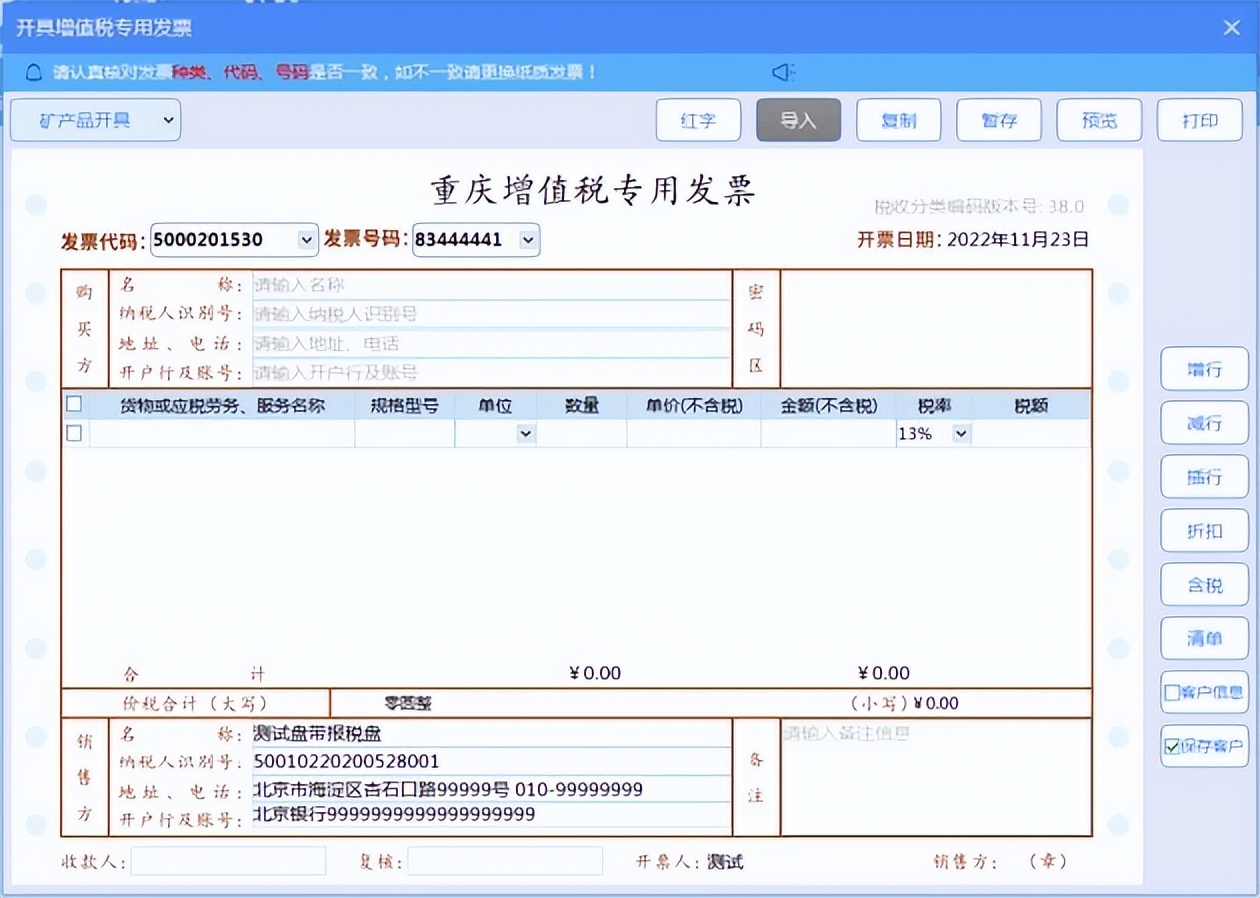Click 减行 to remove a row
1260x898 pixels.
point(1204,423)
